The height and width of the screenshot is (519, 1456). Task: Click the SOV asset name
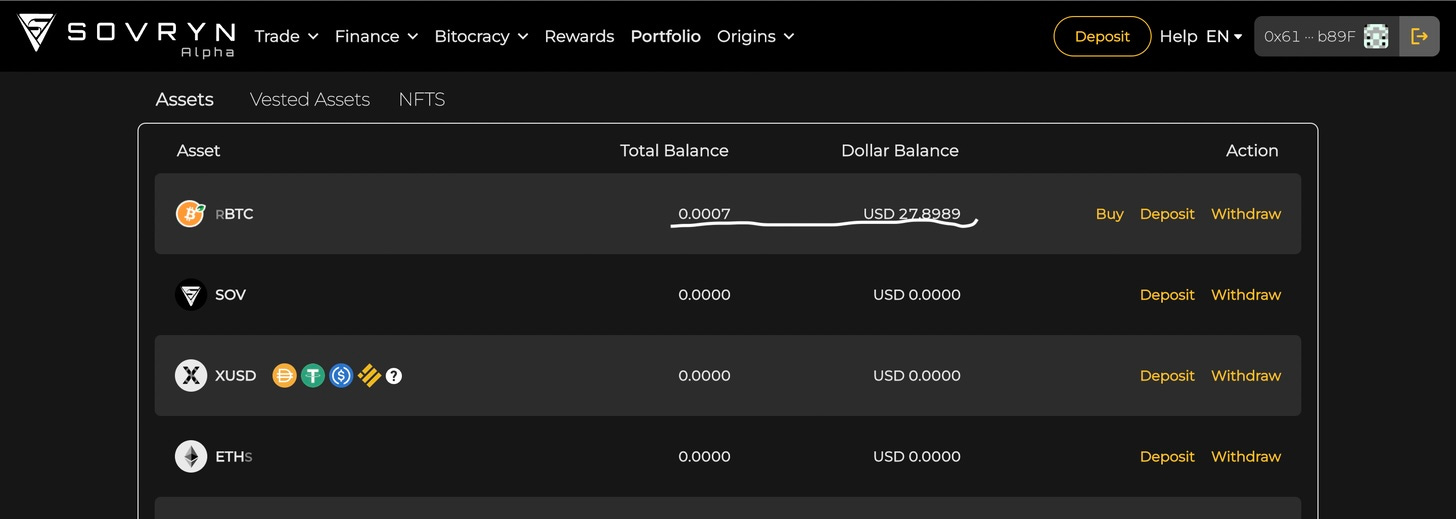click(x=230, y=295)
